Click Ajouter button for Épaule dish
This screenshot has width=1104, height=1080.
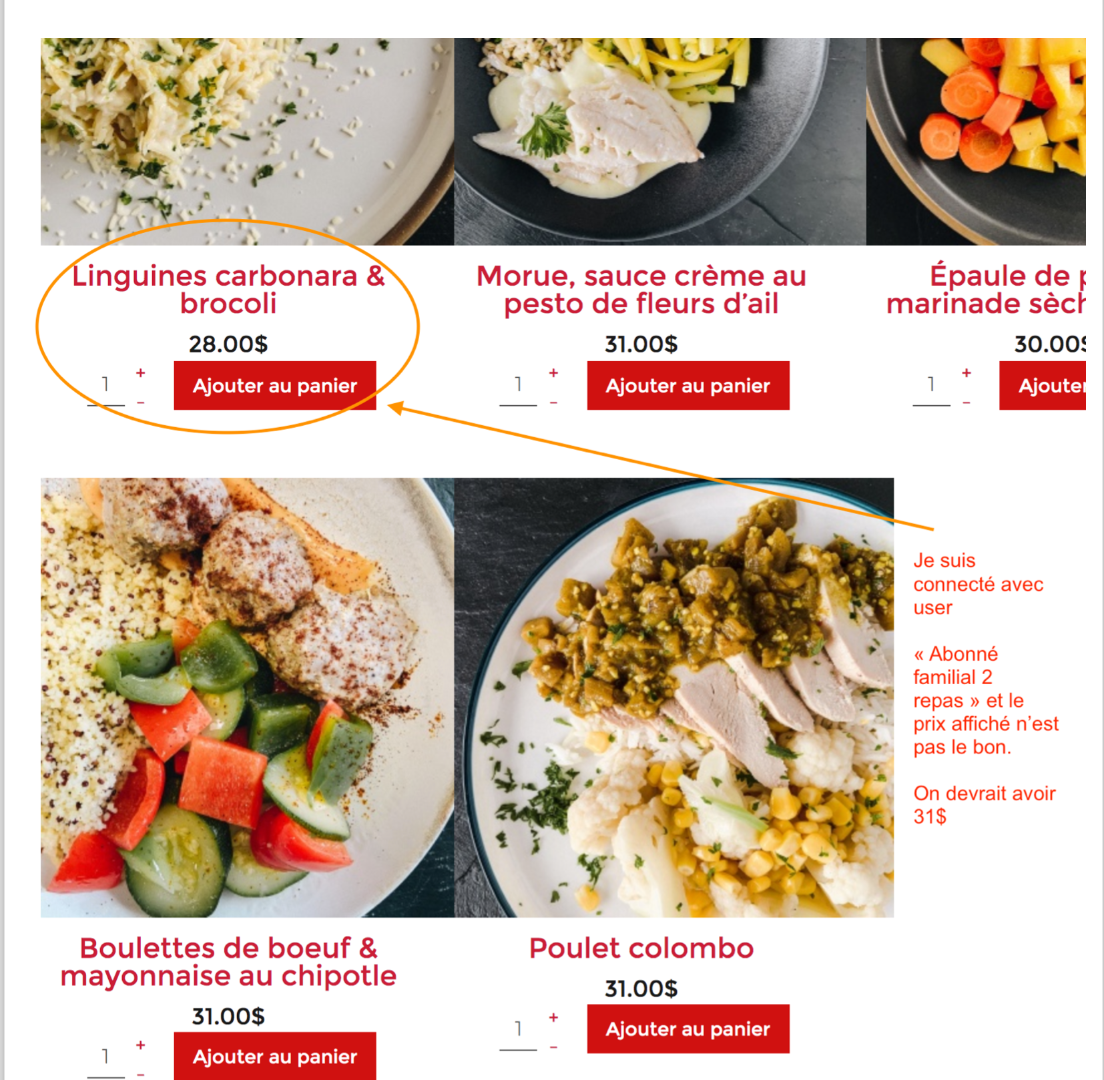tap(1042, 385)
